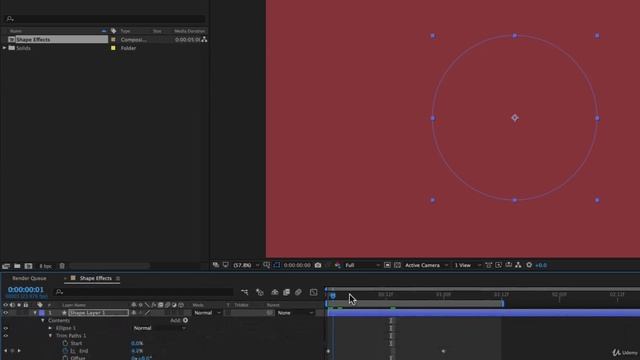This screenshot has height=360, width=640.
Task: Click the Reset Exposure icon
Action: click(x=529, y=265)
